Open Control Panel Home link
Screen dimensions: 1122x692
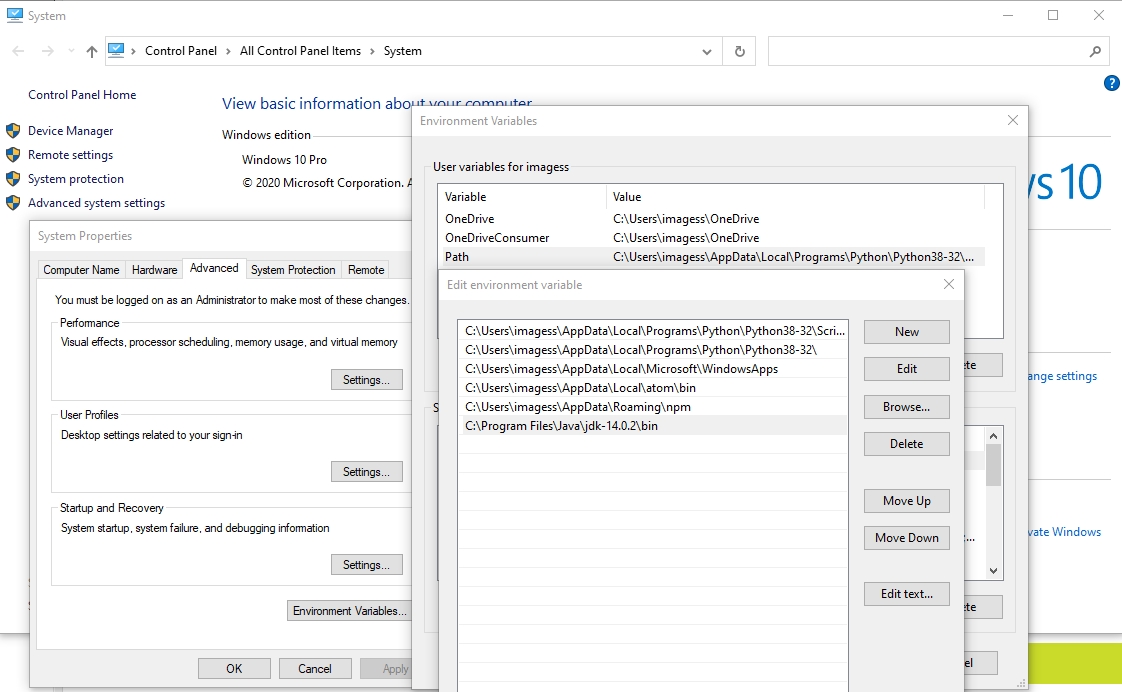tap(82, 94)
